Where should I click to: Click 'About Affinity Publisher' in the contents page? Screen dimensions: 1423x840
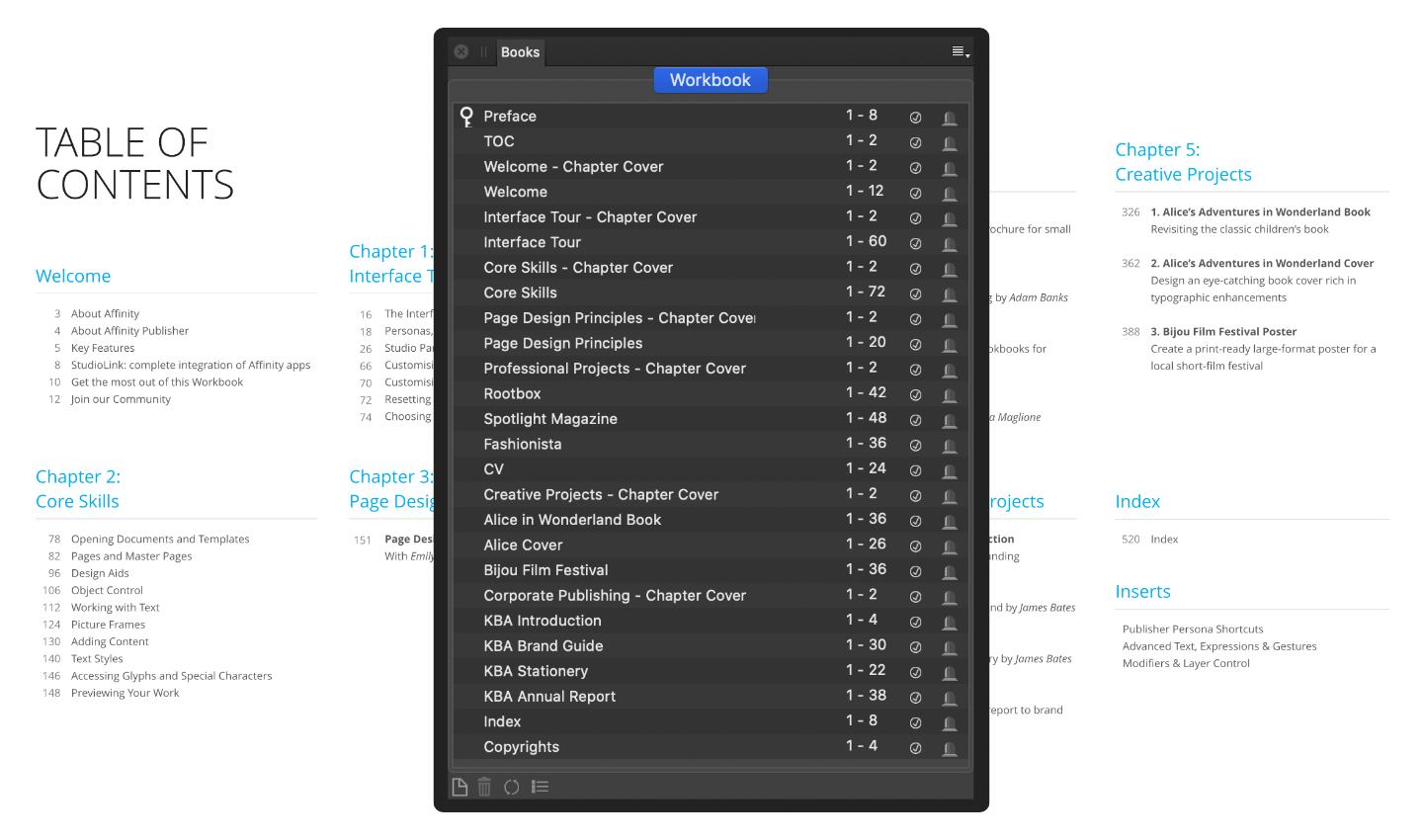coord(129,331)
